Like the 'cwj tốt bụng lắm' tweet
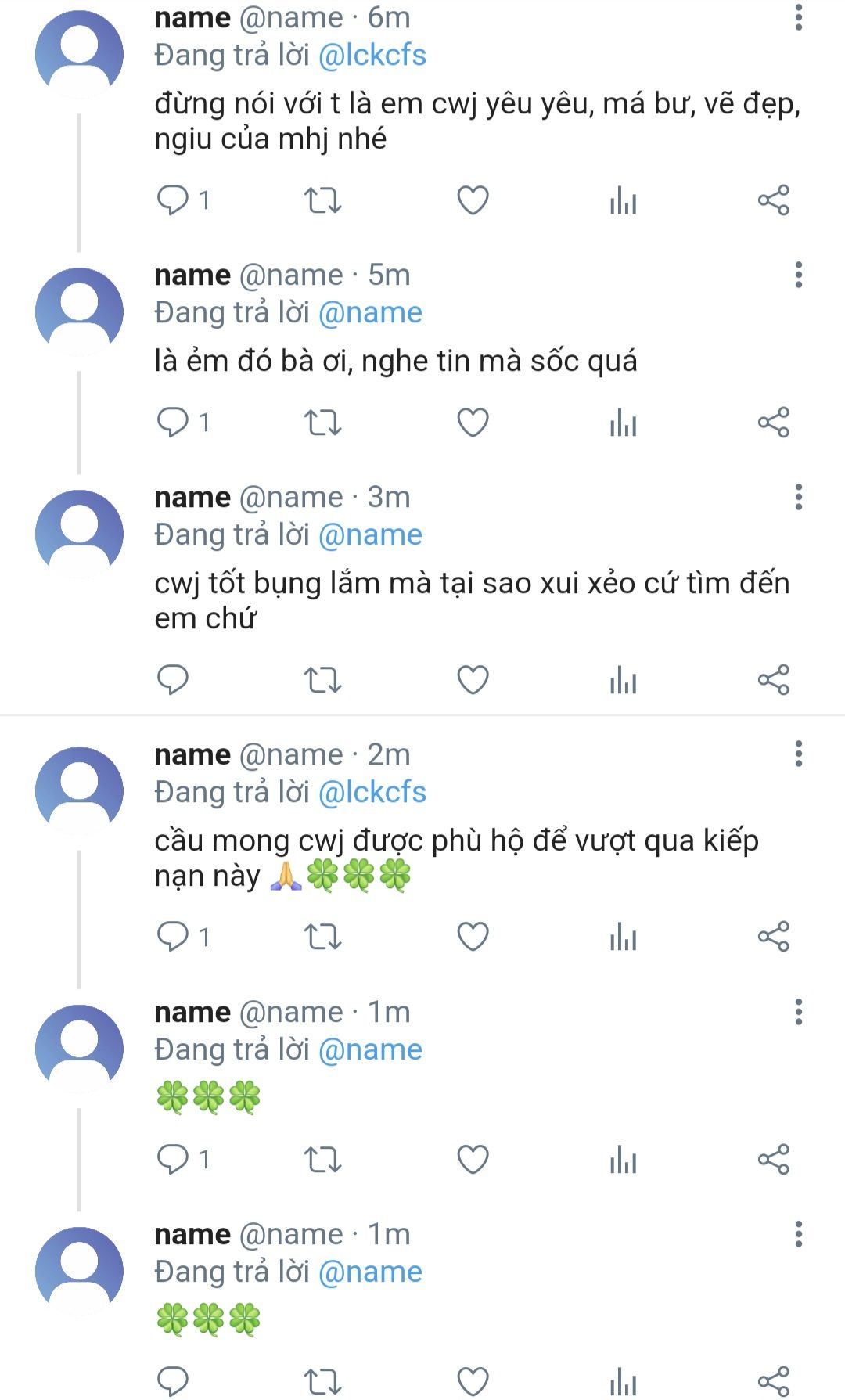845x1400 pixels. click(473, 679)
